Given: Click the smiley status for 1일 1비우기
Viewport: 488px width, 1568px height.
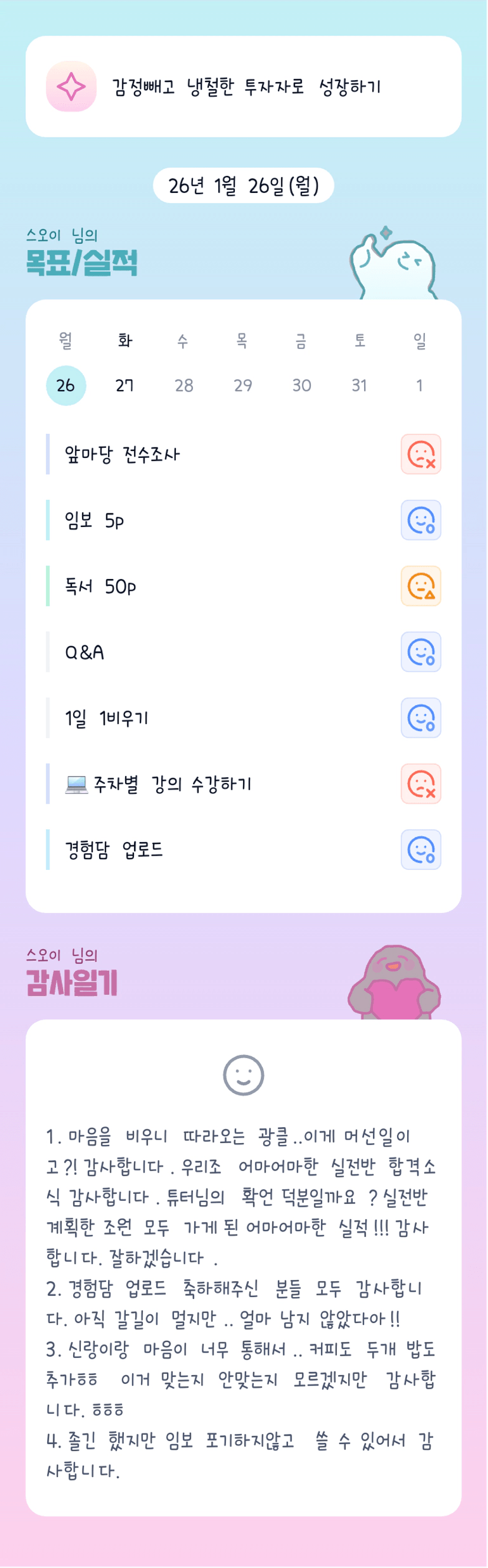Looking at the screenshot, I should [x=421, y=718].
